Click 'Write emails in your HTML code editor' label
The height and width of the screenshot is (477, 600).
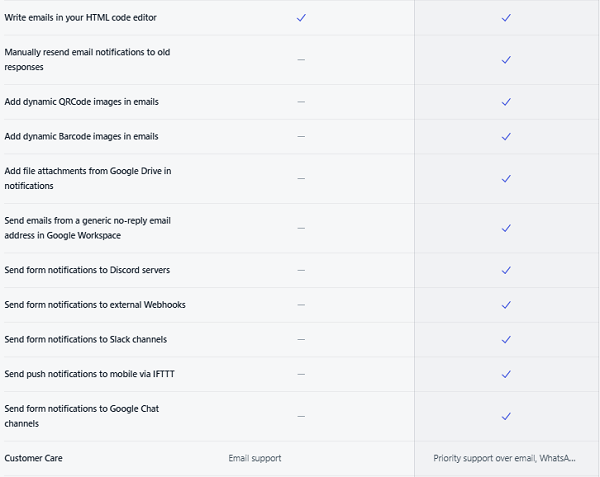click(x=80, y=18)
